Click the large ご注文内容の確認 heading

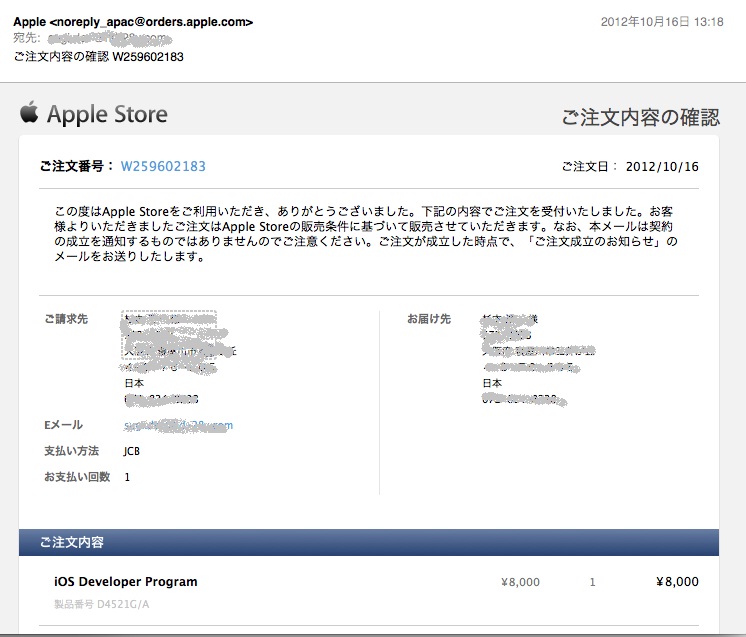[x=640, y=117]
